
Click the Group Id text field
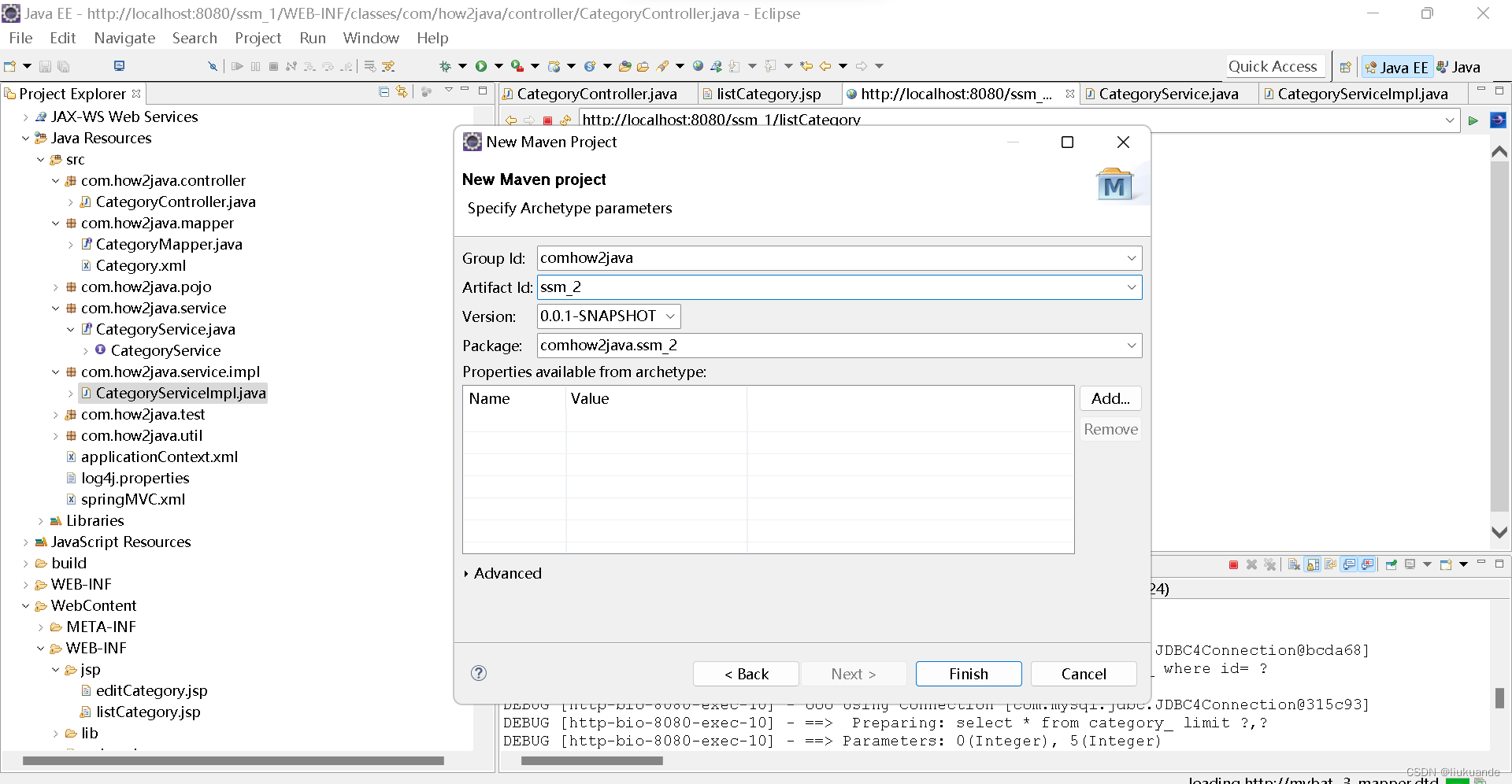coord(839,258)
